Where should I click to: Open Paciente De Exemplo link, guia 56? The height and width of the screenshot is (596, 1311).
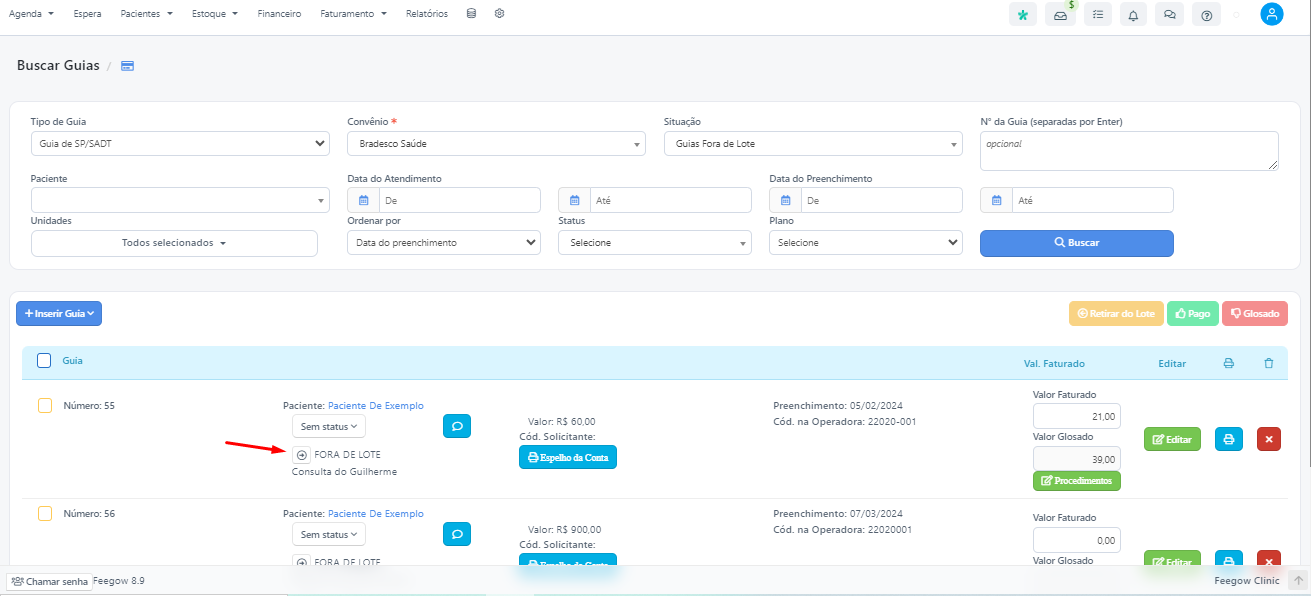(376, 514)
